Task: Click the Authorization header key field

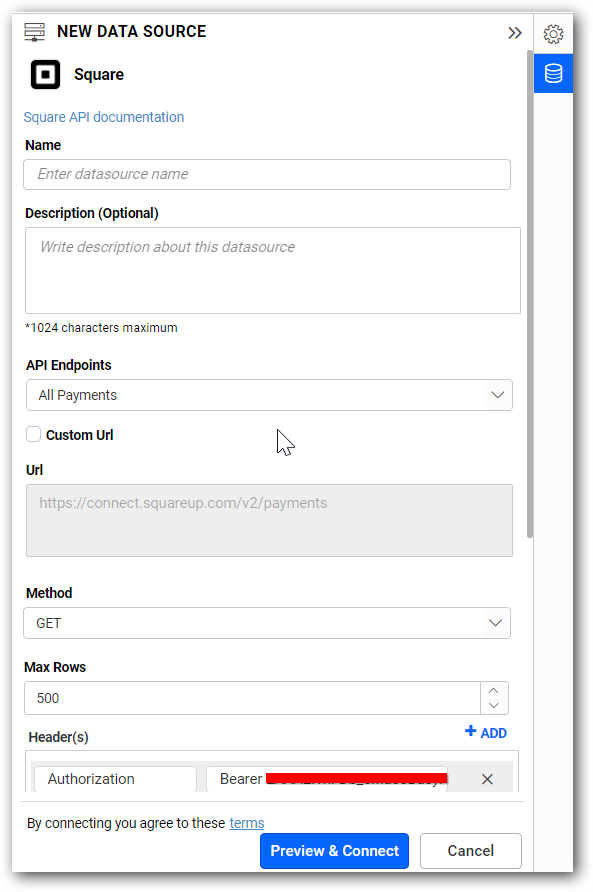Action: pyautogui.click(x=116, y=779)
